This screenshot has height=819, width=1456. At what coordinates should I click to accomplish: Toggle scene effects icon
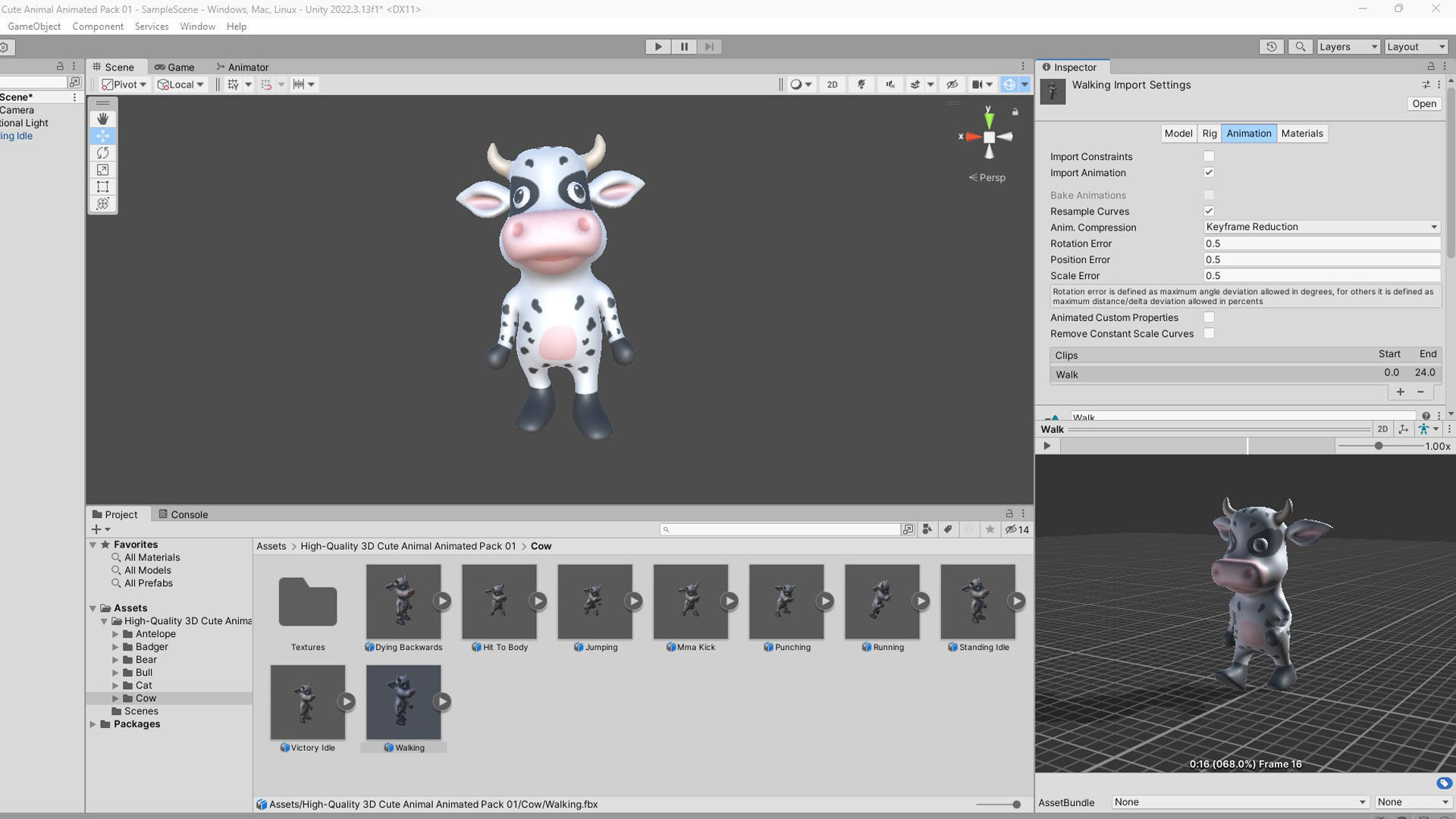(x=915, y=84)
